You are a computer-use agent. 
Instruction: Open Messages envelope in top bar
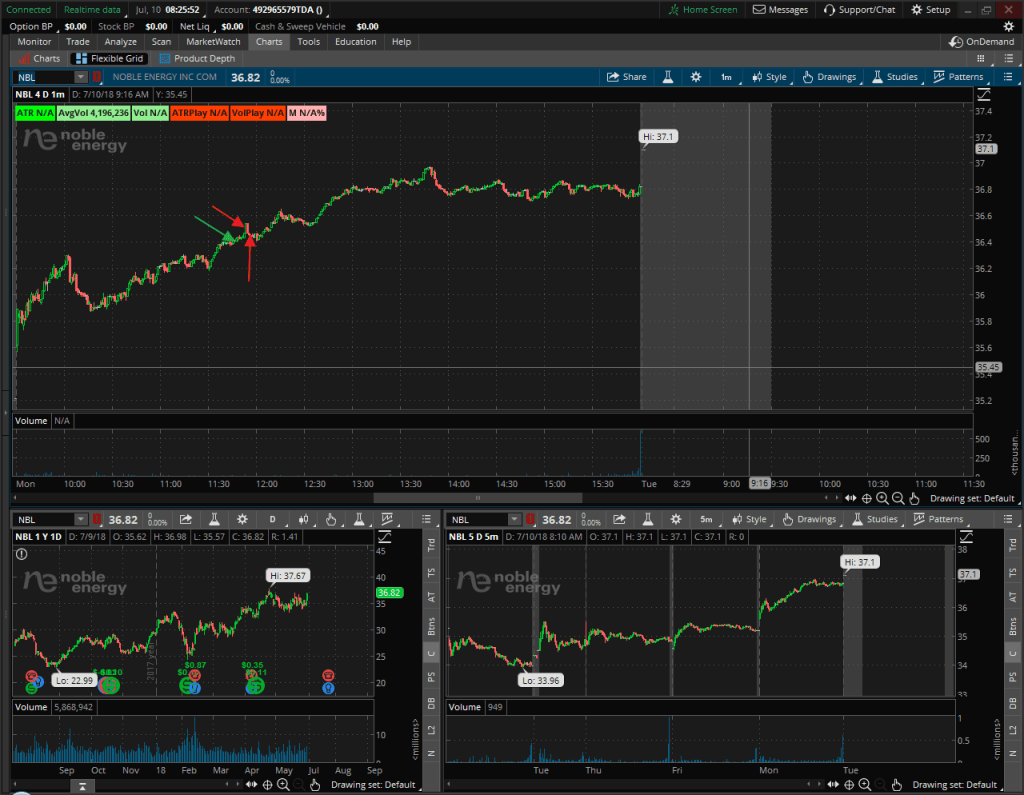coord(780,10)
